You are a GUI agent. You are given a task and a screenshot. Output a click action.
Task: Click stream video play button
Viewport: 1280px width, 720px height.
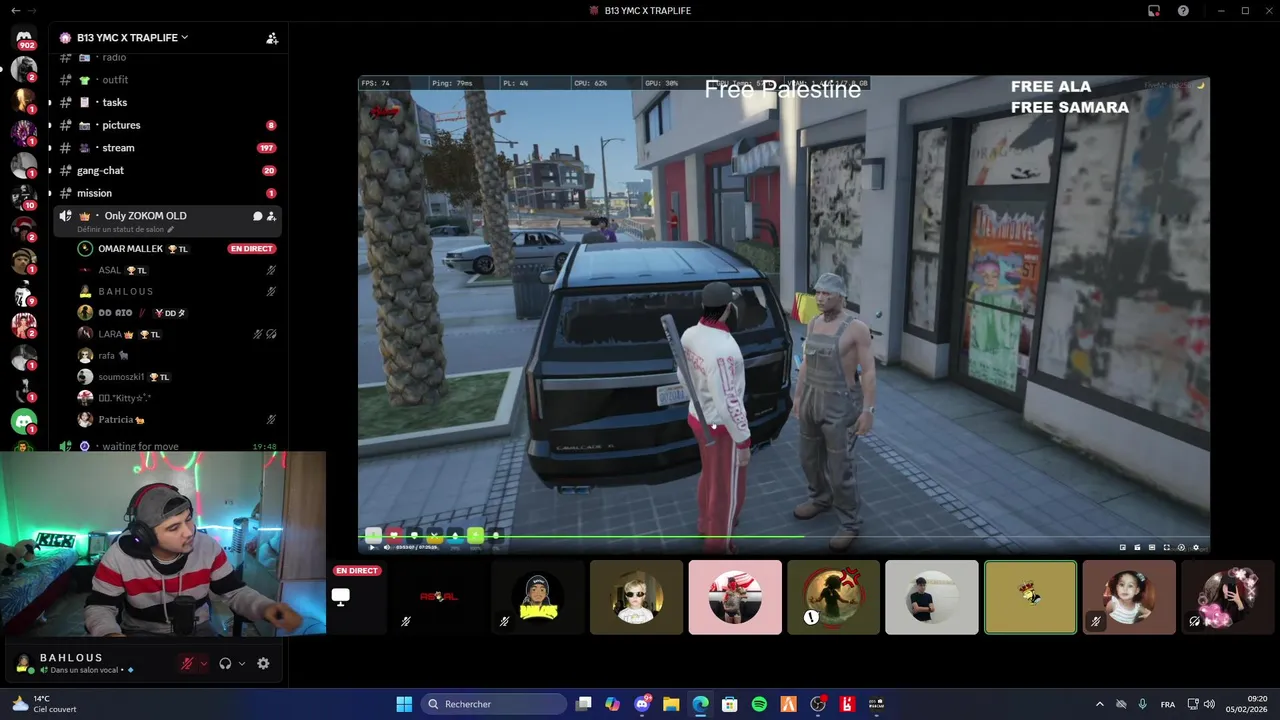[x=373, y=547]
